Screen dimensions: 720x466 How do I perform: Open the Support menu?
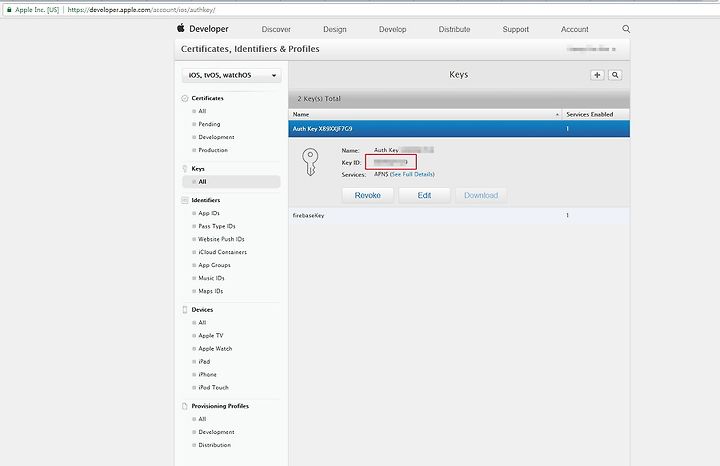point(516,29)
